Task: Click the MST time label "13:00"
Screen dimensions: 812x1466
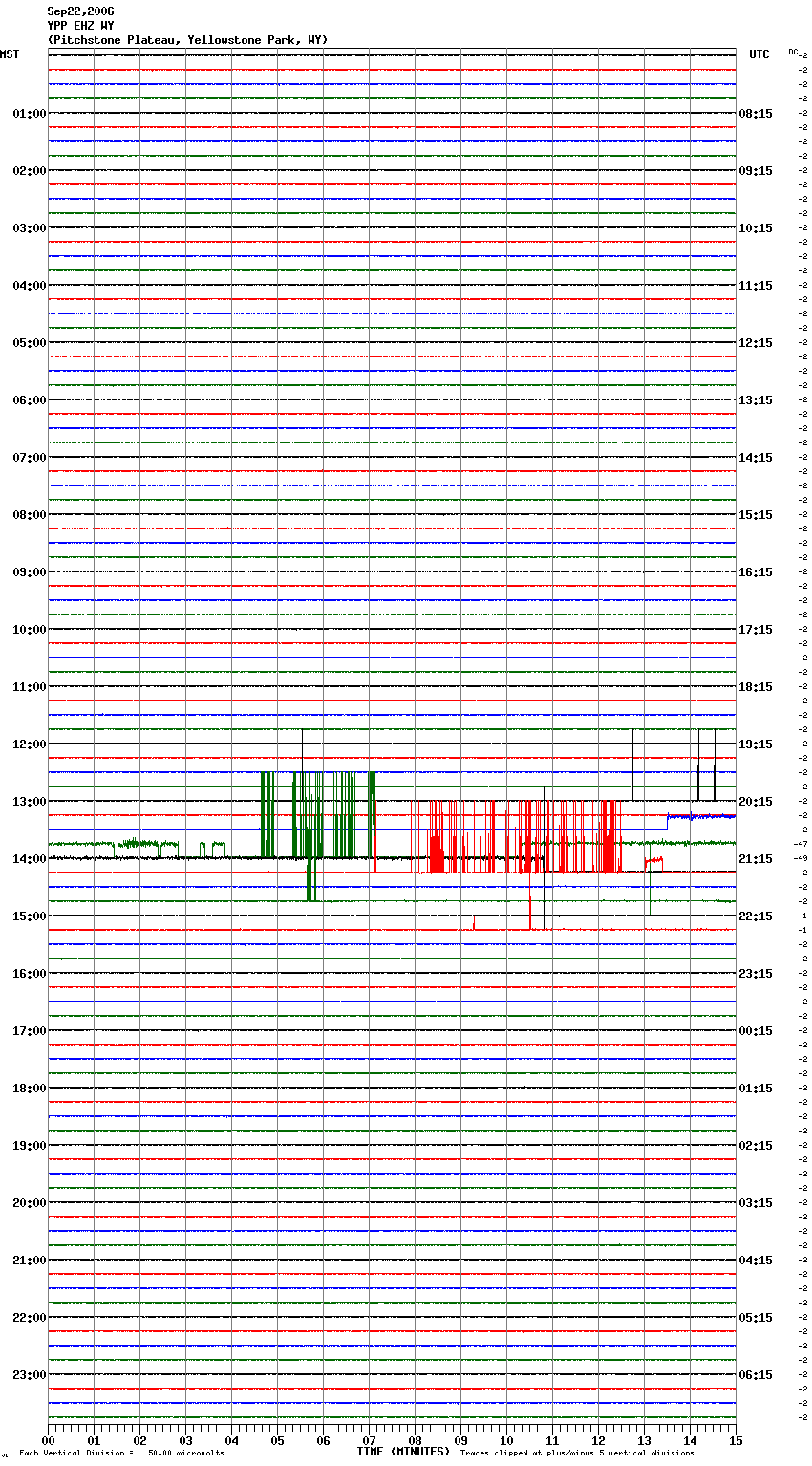Action: pyautogui.click(x=30, y=802)
